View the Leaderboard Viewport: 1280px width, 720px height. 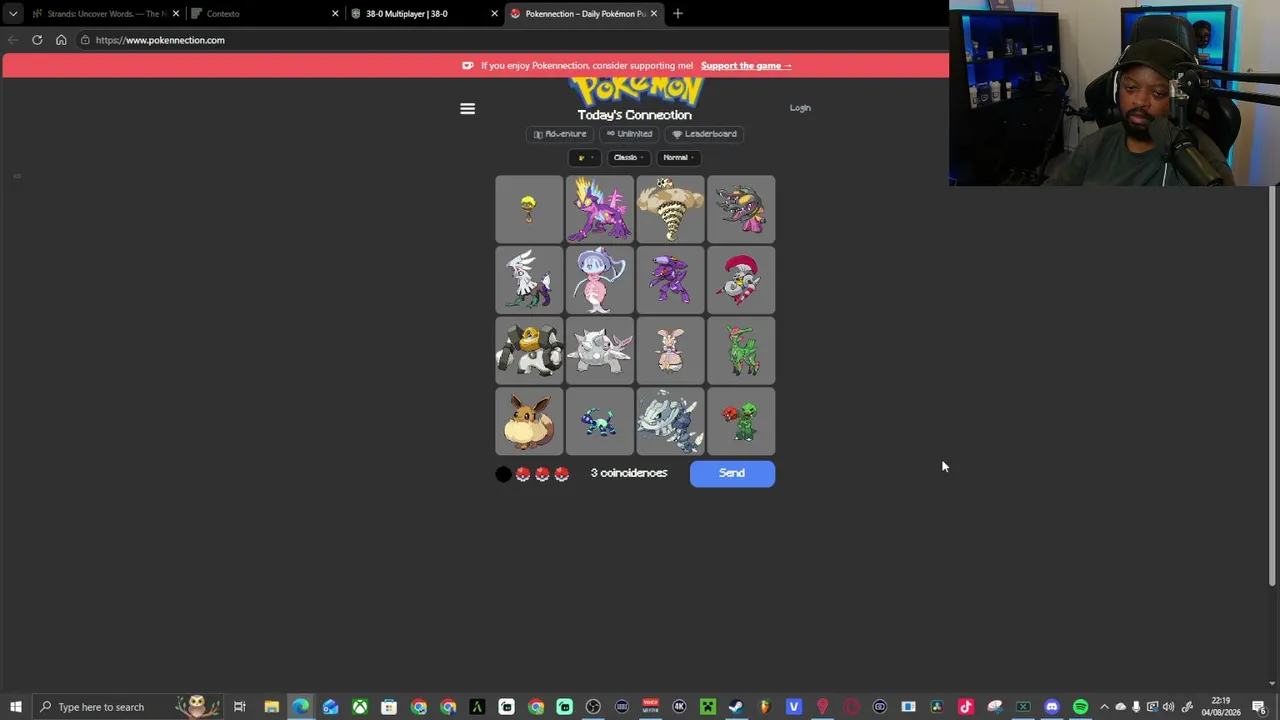point(704,134)
